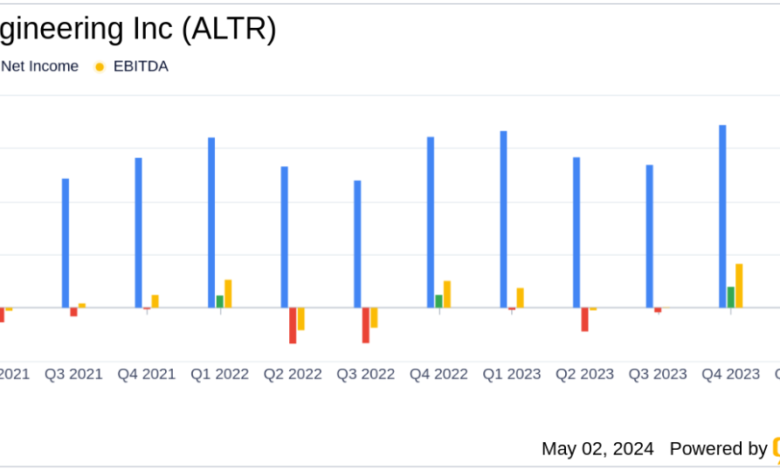Select the Q4 2021 axis label

[147, 374]
